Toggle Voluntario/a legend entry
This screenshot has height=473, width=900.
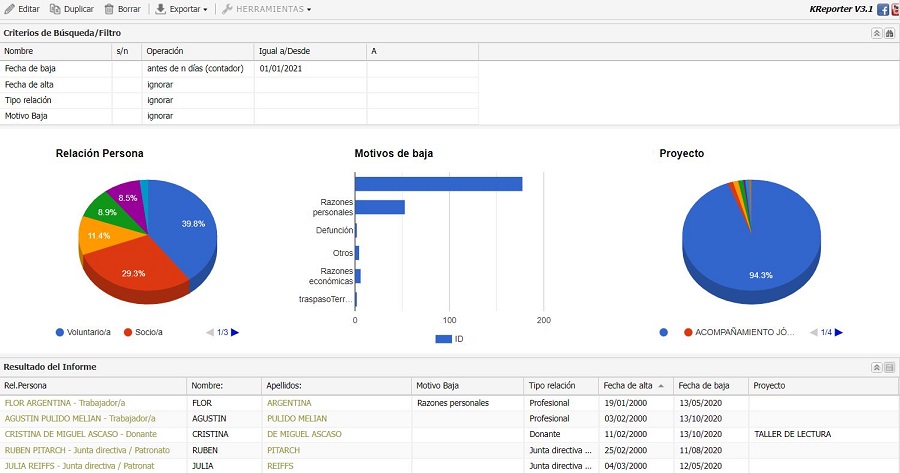pyautogui.click(x=88, y=332)
